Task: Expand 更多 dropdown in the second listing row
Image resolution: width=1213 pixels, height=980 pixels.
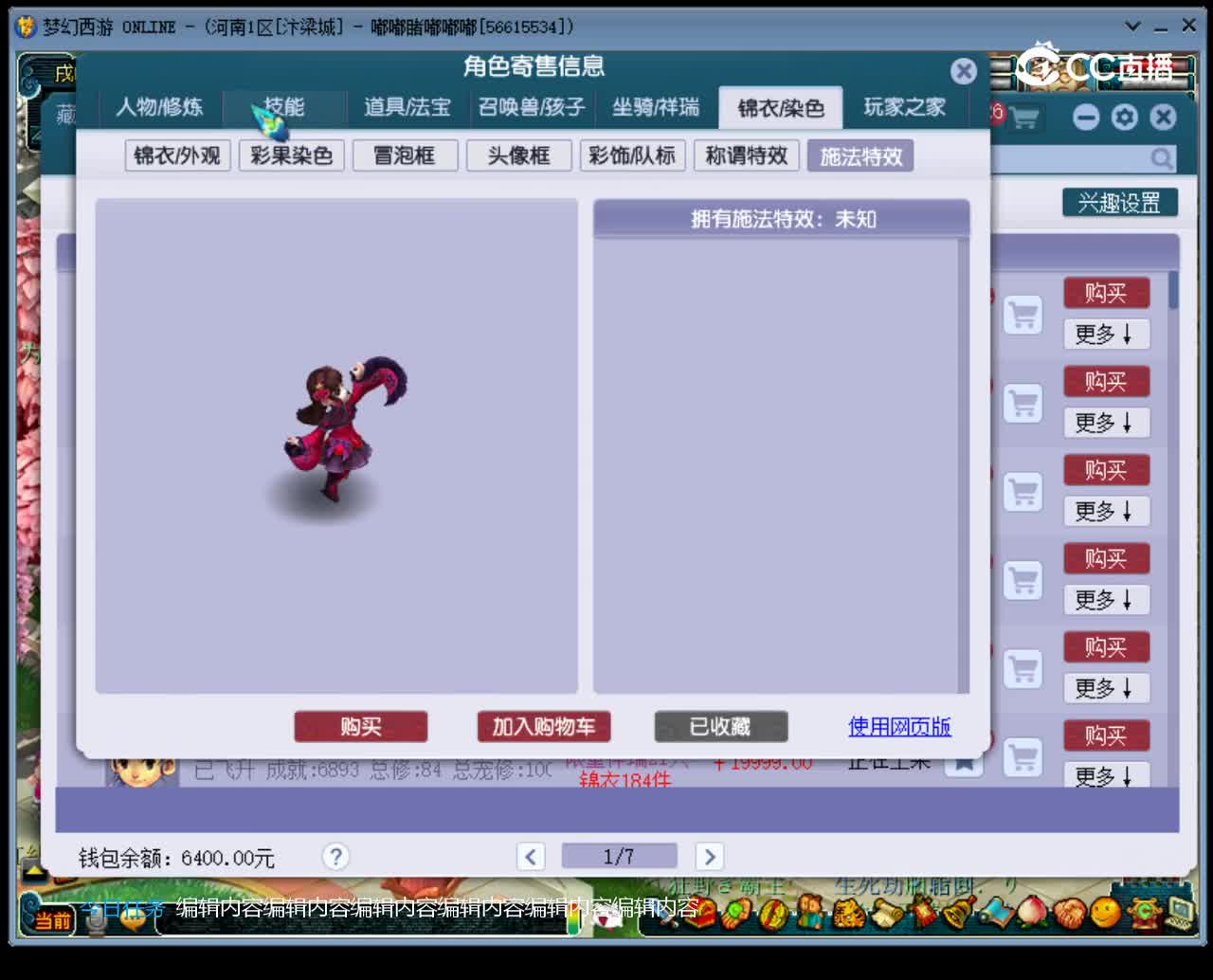Action: point(1106,422)
